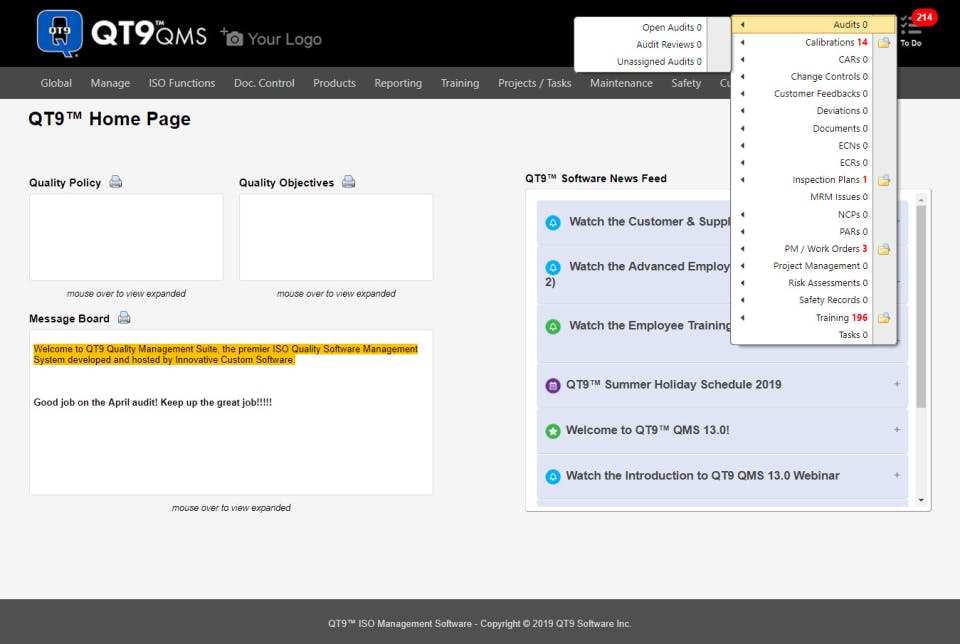Image resolution: width=960 pixels, height=644 pixels.
Task: Click the news feed scrollbar thumb
Action: pyautogui.click(x=921, y=306)
